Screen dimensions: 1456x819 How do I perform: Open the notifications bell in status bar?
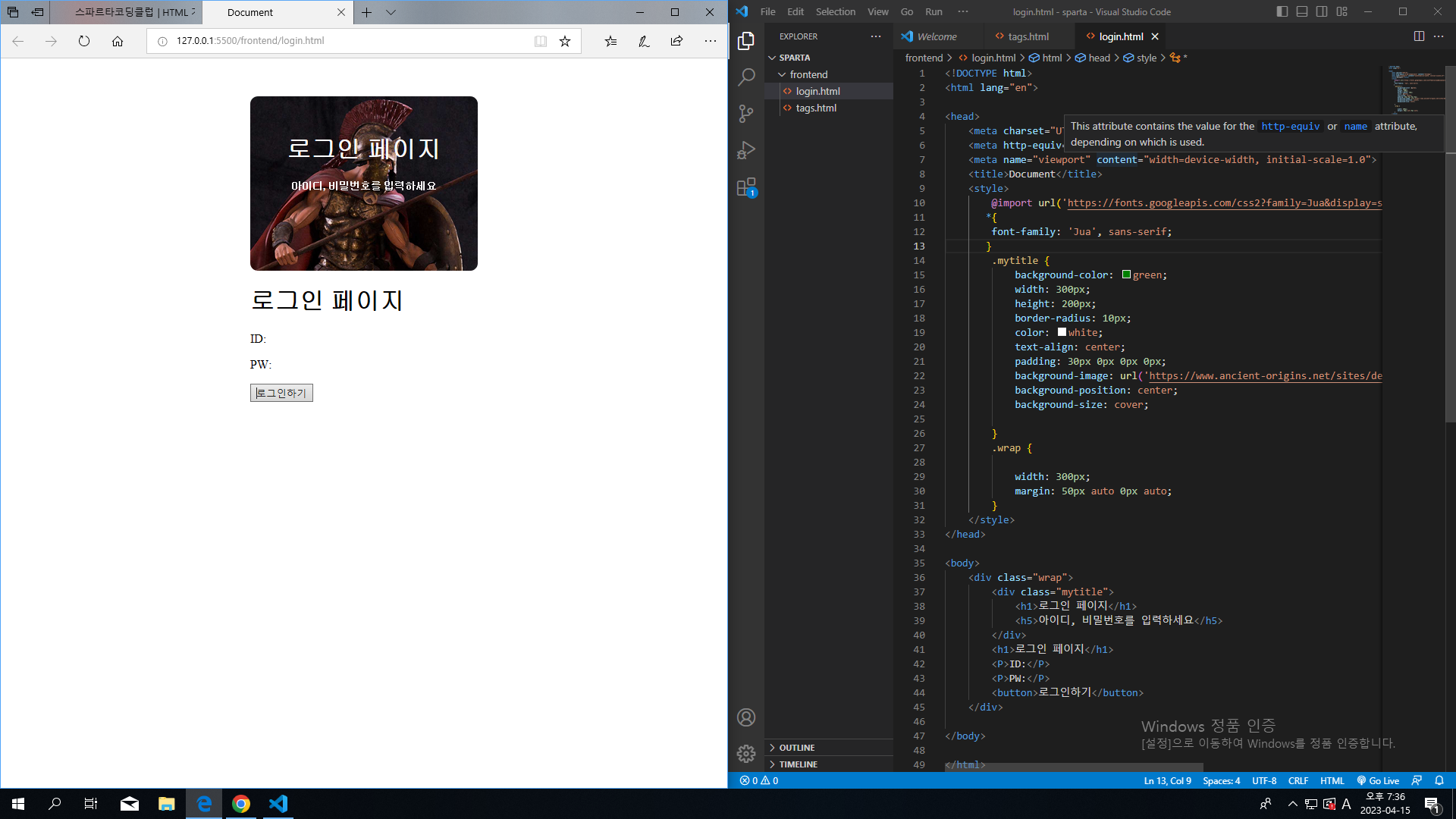point(1439,780)
